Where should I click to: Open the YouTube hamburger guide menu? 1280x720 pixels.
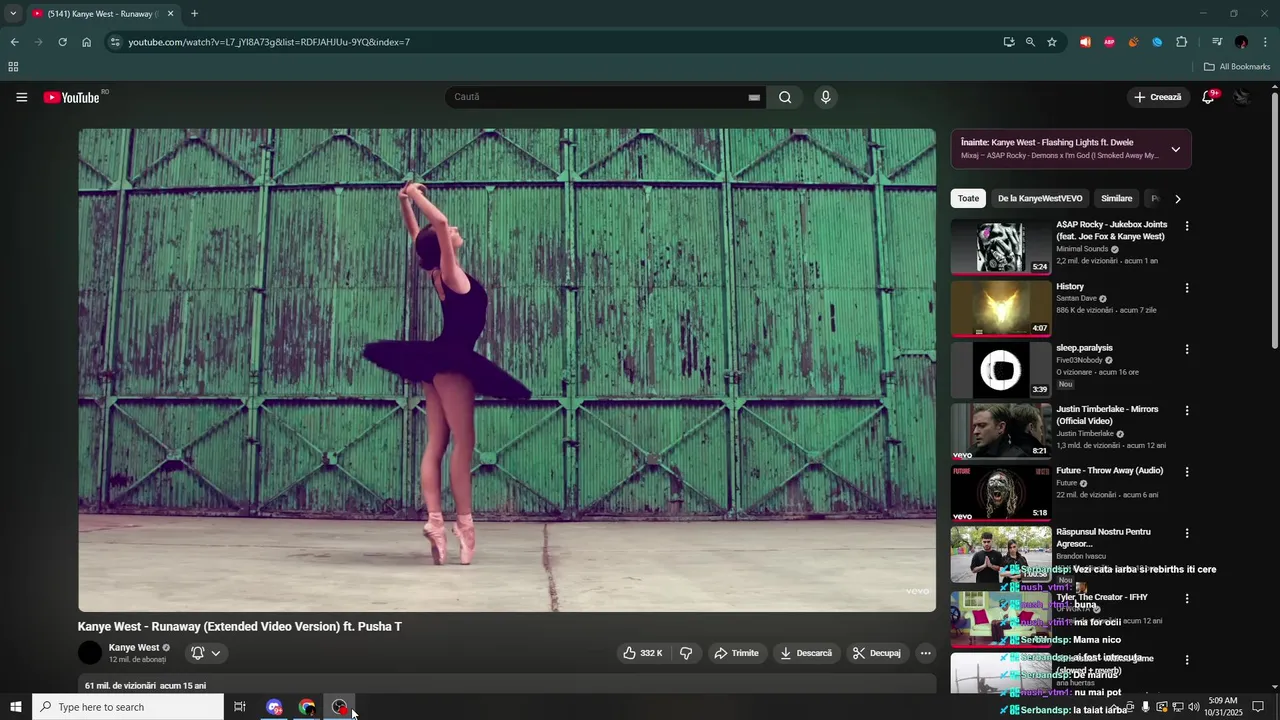tap(22, 97)
